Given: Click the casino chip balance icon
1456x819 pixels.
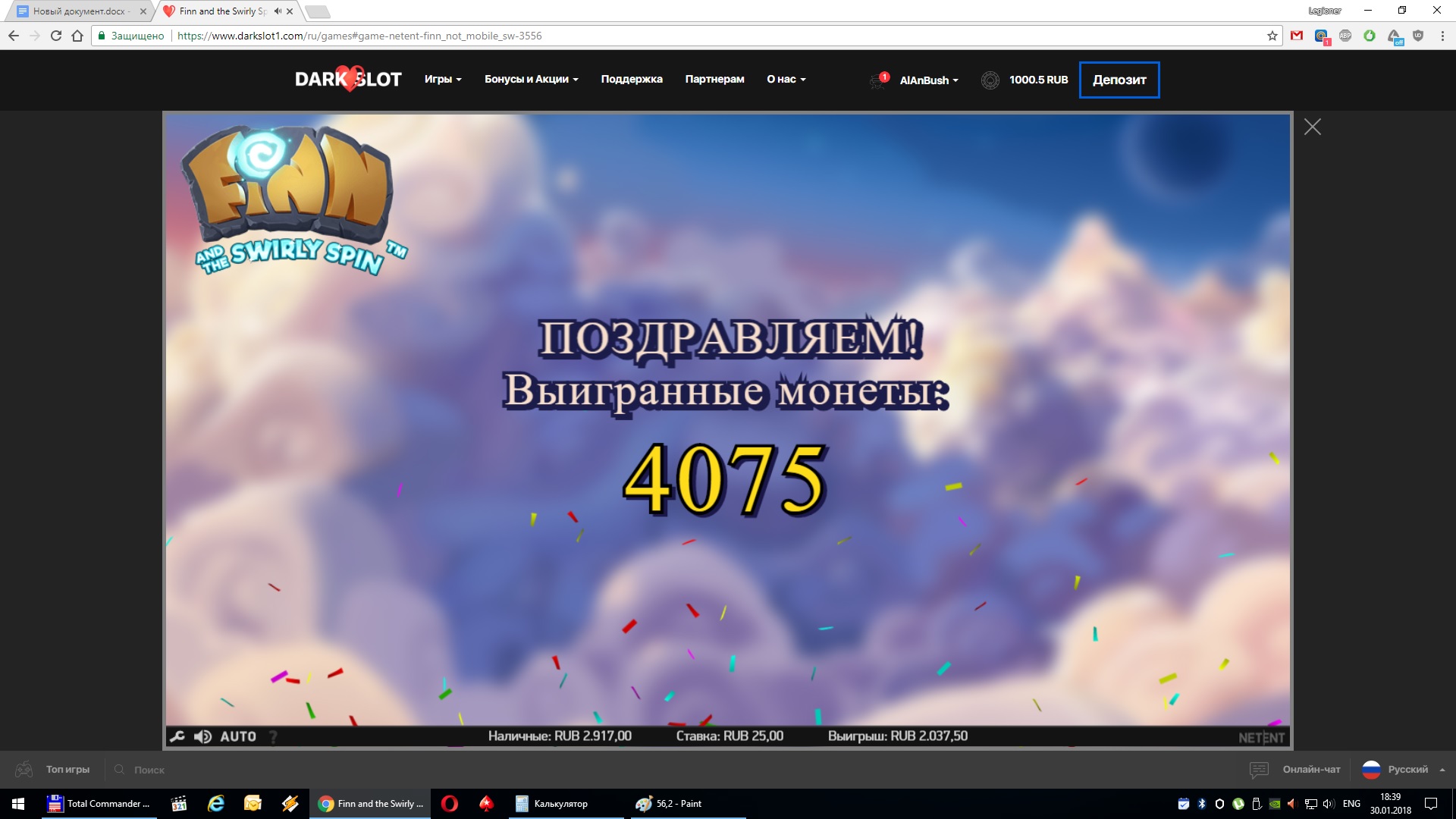Looking at the screenshot, I should (990, 80).
